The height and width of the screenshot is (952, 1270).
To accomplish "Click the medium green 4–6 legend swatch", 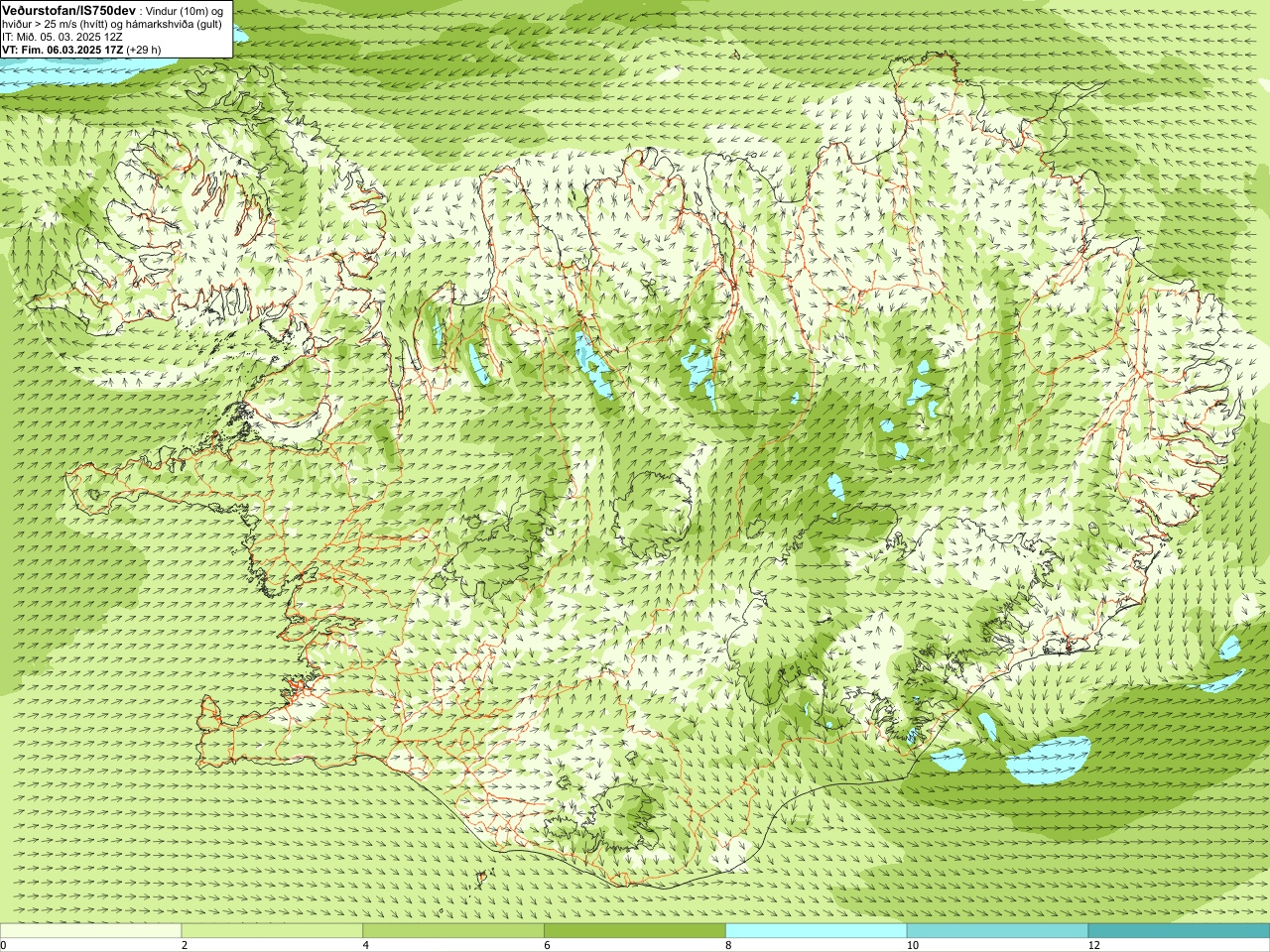I will (x=453, y=931).
